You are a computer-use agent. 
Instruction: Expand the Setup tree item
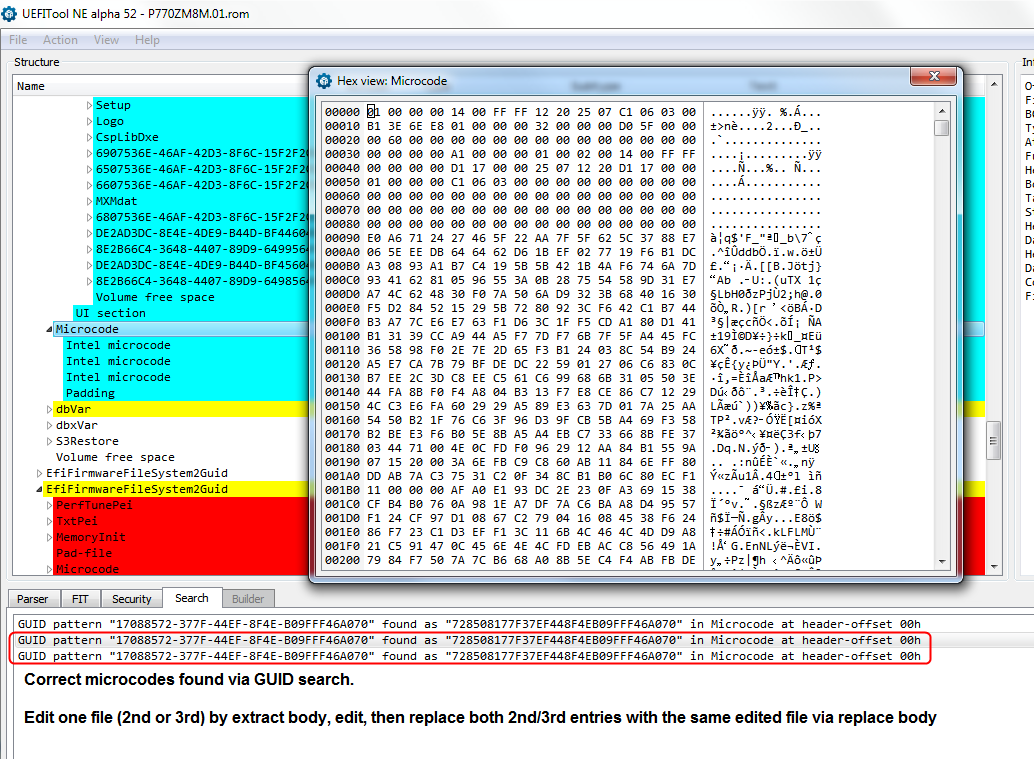pyautogui.click(x=90, y=105)
